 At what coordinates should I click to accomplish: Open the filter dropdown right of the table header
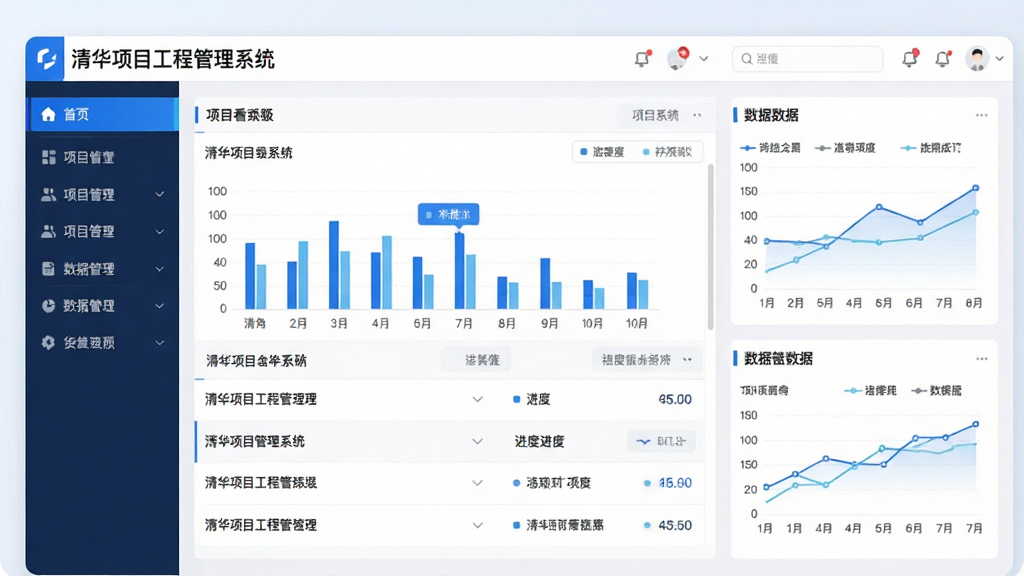point(647,360)
